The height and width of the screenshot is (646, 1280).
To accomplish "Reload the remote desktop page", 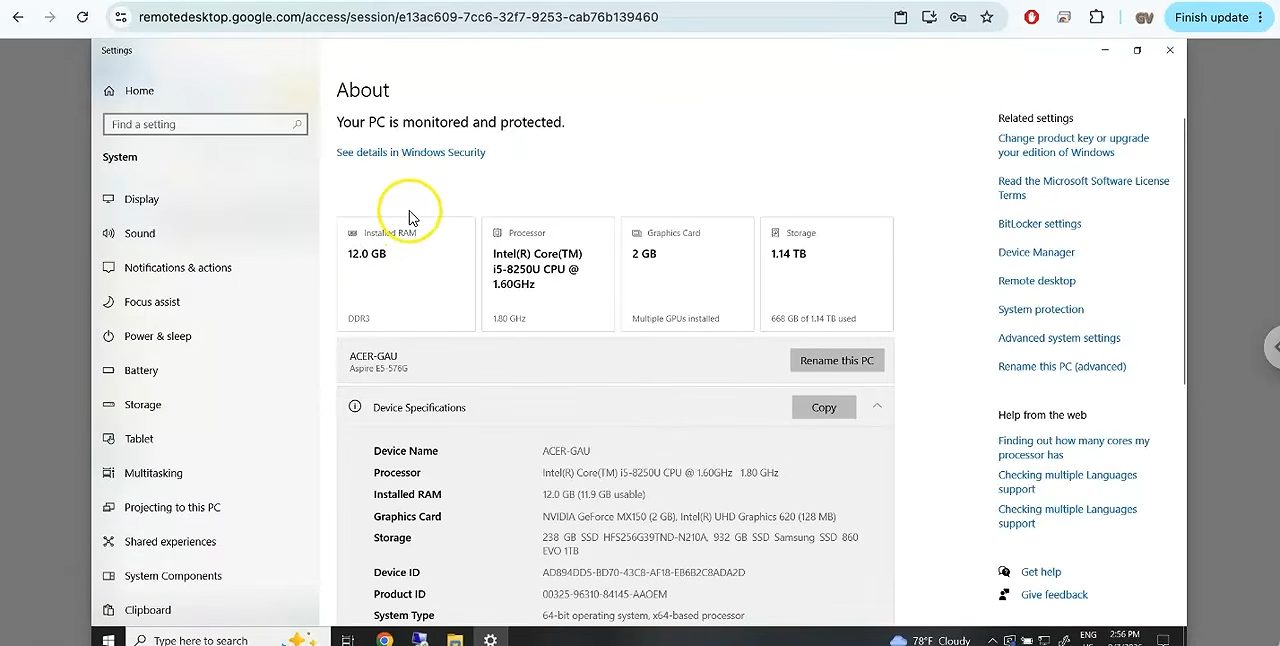I will 82,17.
